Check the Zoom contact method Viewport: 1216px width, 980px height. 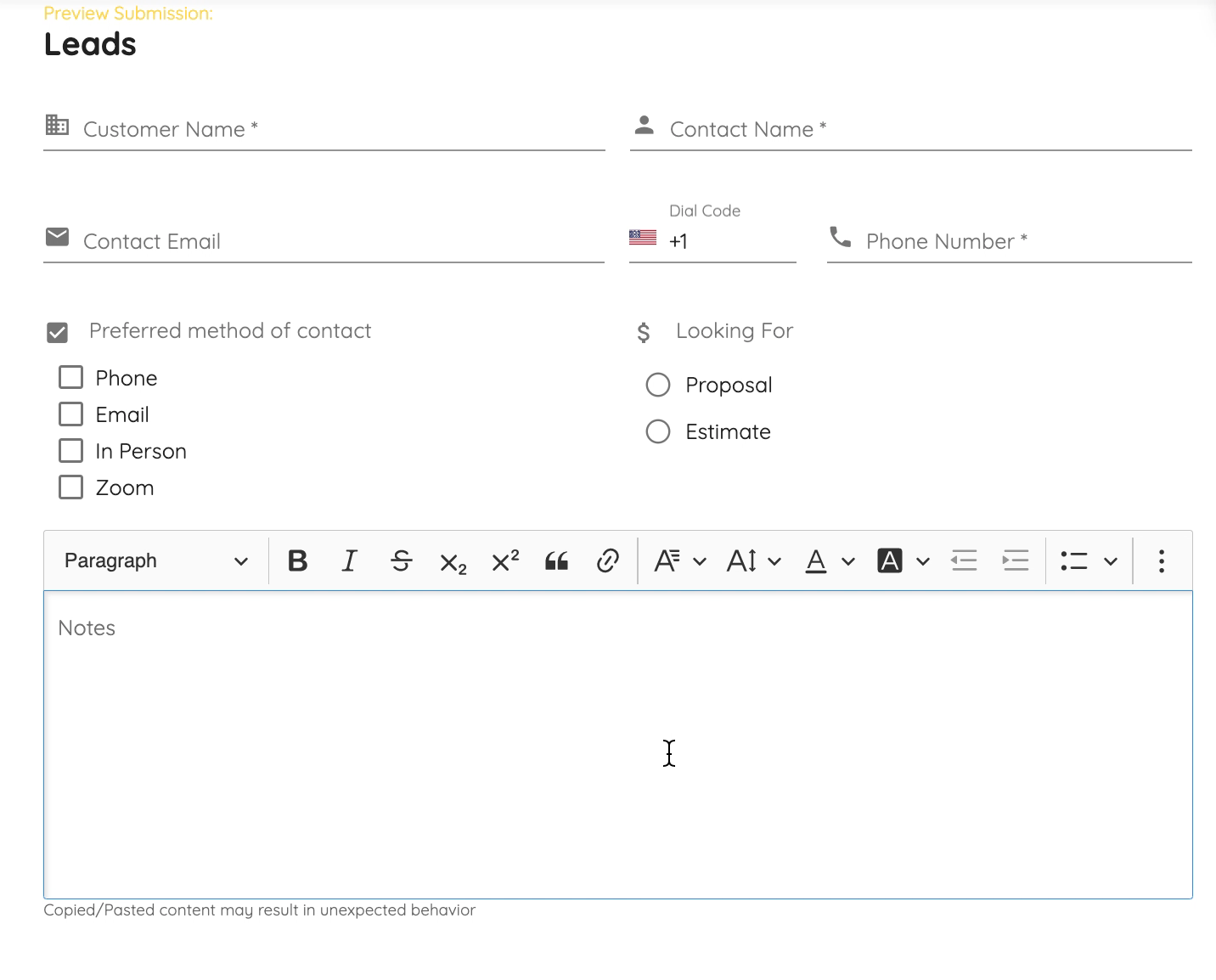click(x=70, y=487)
